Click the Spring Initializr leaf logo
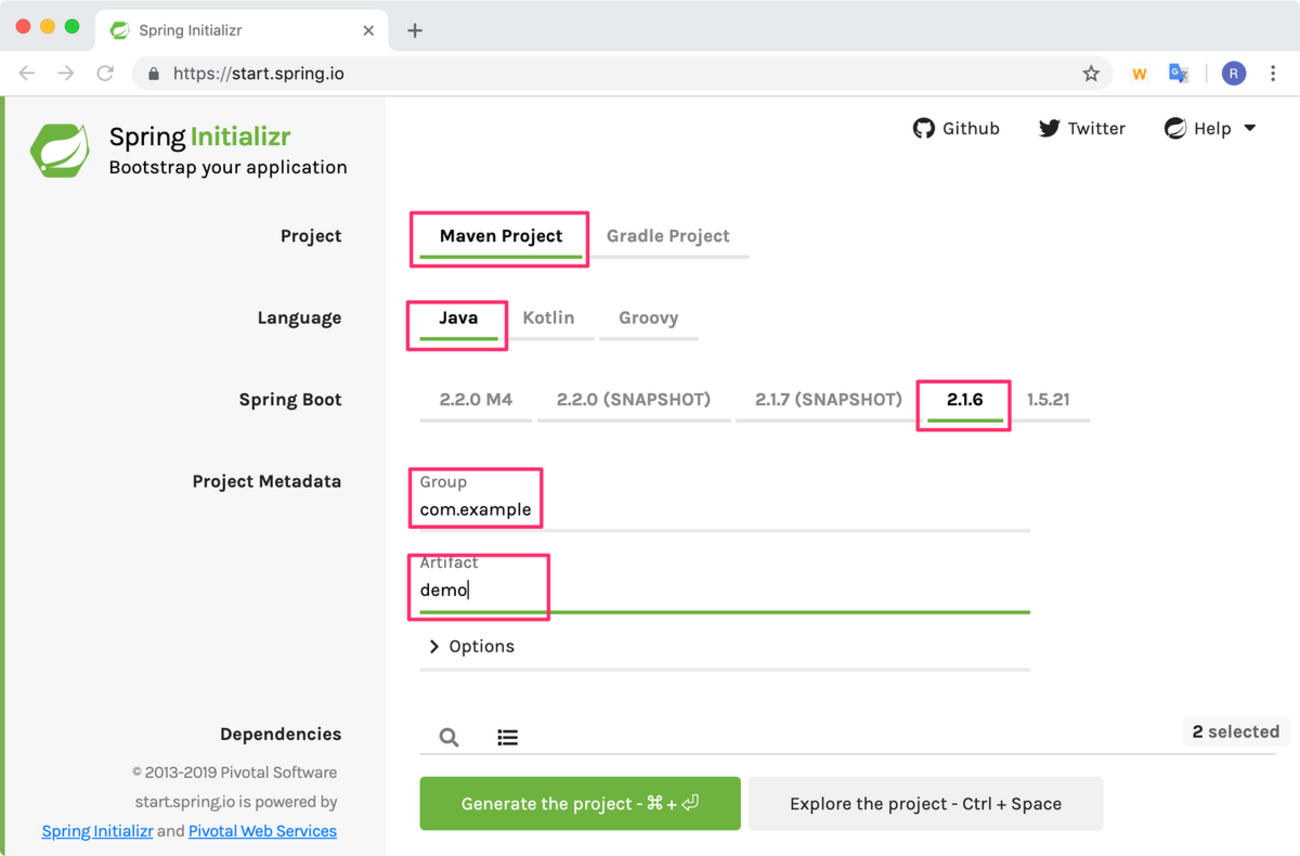 [59, 151]
